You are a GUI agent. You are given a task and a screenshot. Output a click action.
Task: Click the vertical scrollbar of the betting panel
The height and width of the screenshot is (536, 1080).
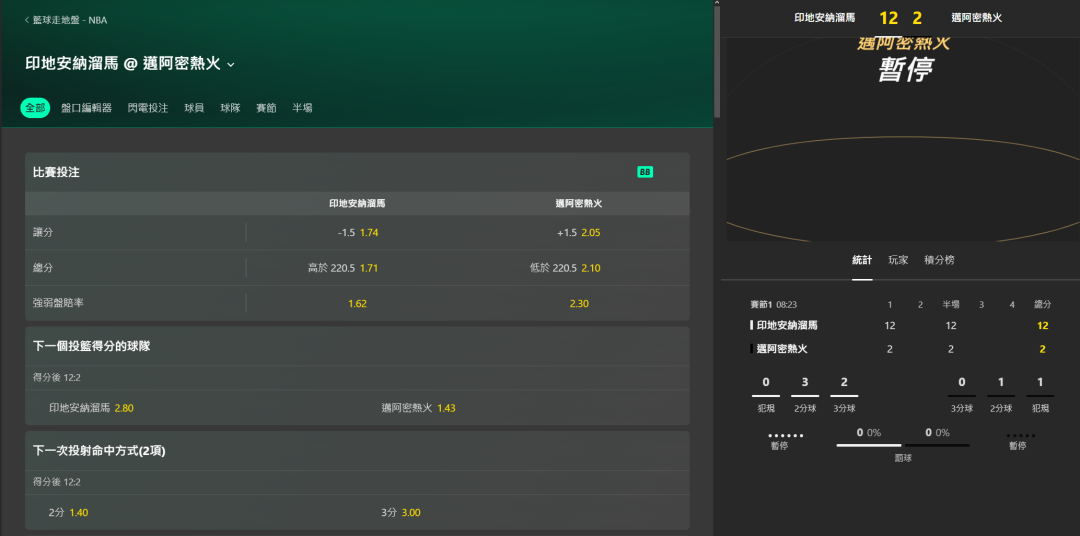tap(716, 60)
